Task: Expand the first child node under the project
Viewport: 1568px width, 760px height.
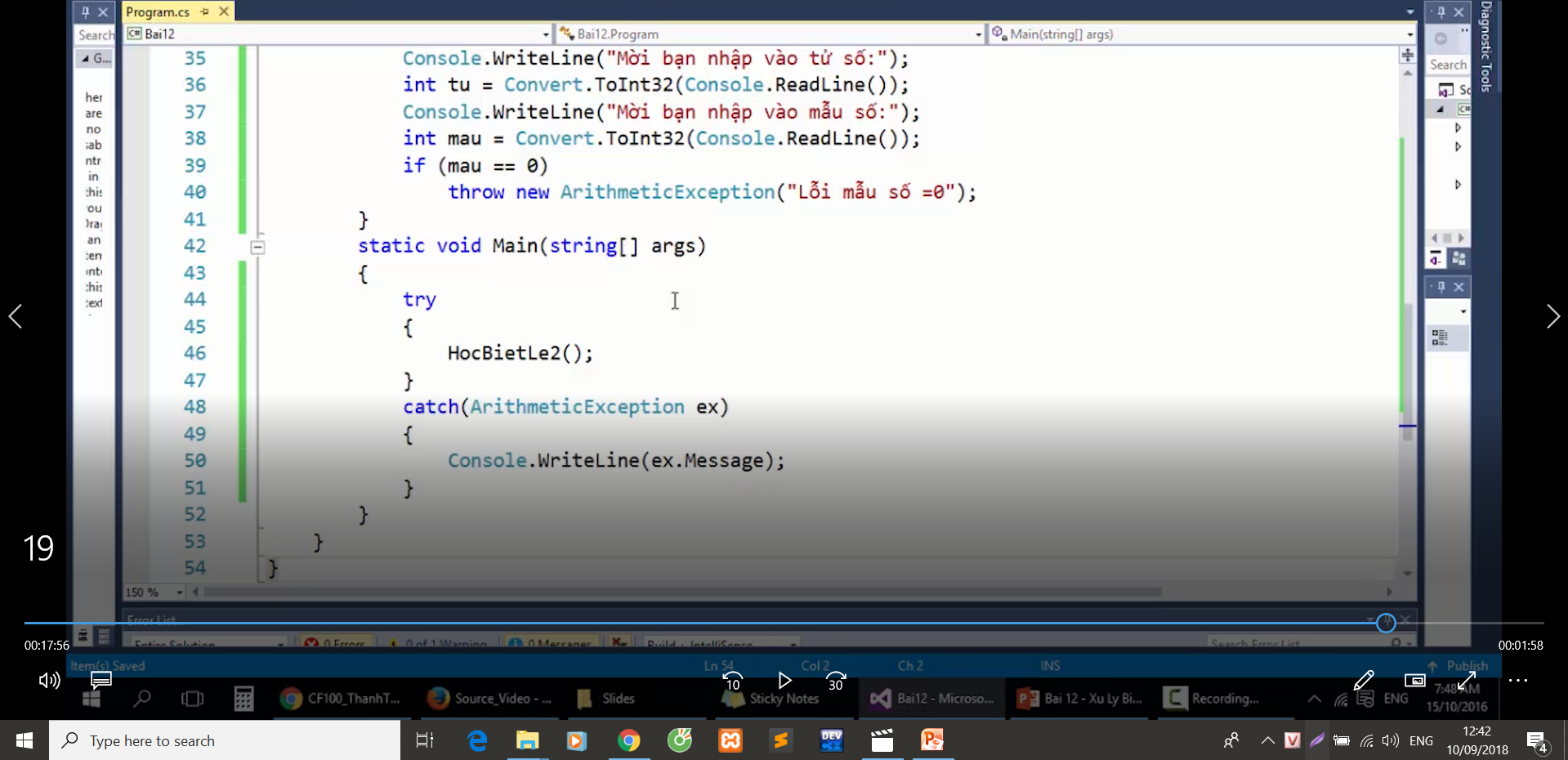Action: coord(1458,127)
